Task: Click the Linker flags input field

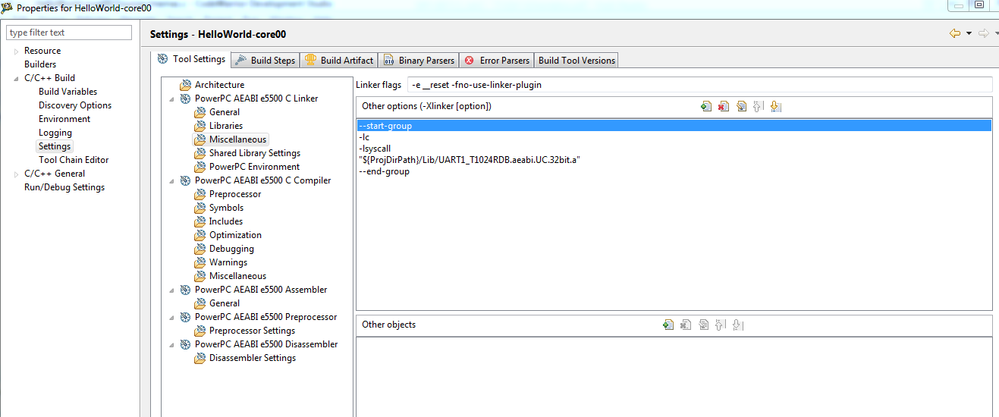Action: tap(698, 85)
